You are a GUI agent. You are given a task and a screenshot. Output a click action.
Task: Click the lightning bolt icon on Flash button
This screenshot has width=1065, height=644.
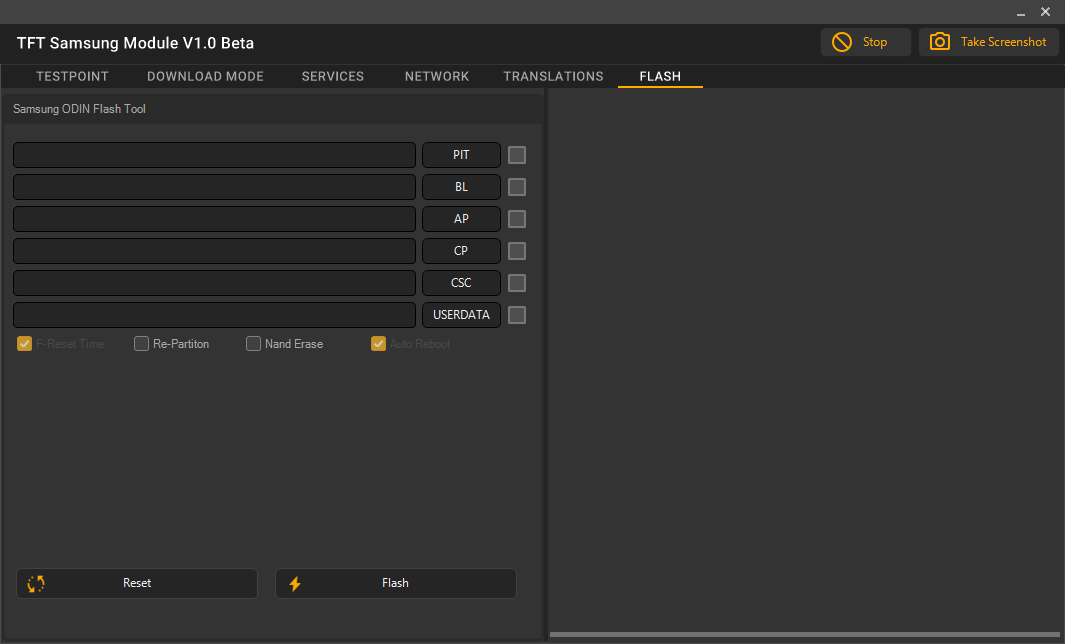pyautogui.click(x=295, y=583)
